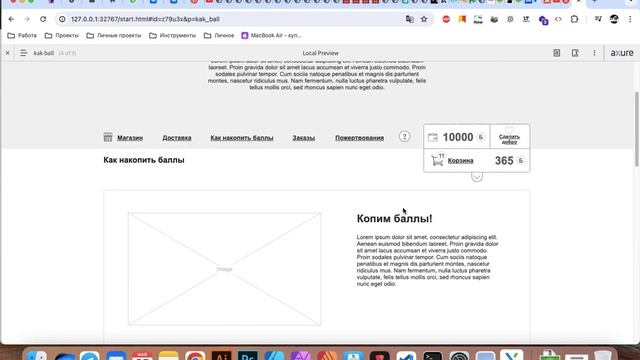The image size is (640, 360).
Task: Click the site info icon in address bar
Action: (x=62, y=19)
